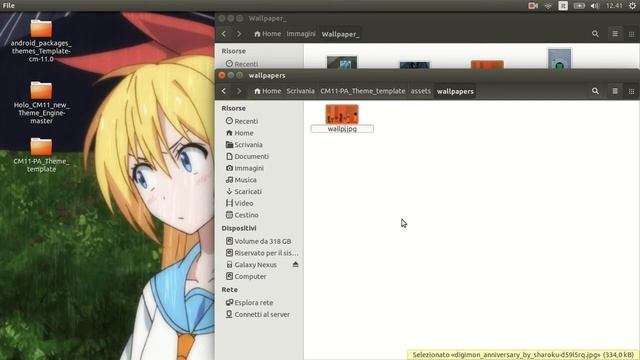The image size is (640, 360).
Task: Select wallpapers breadcrumb
Action: pos(455,91)
